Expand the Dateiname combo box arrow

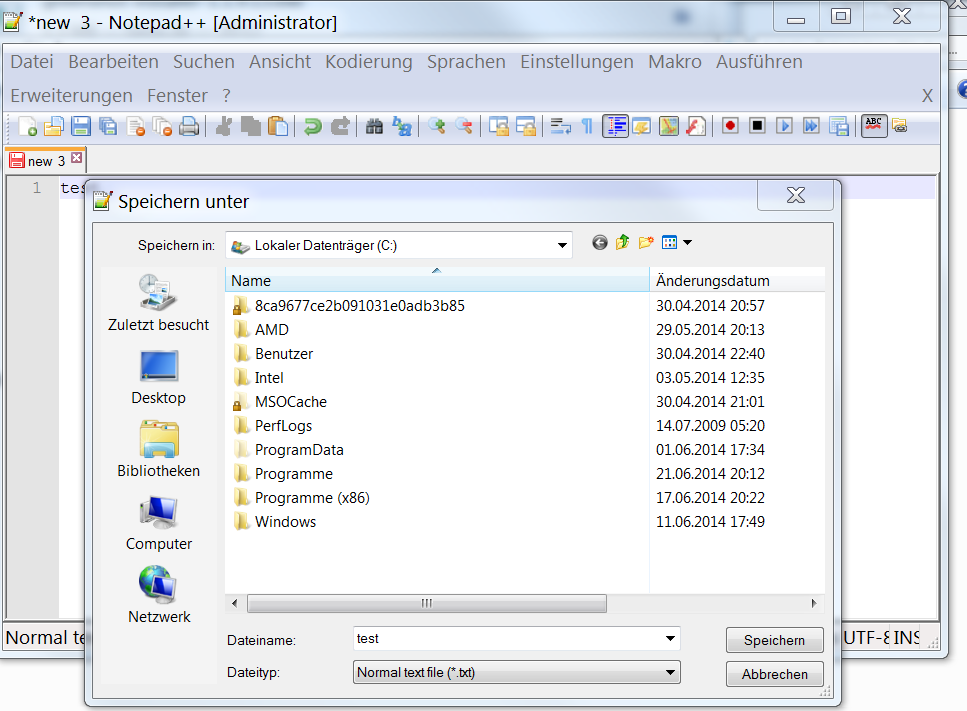pyautogui.click(x=670, y=638)
